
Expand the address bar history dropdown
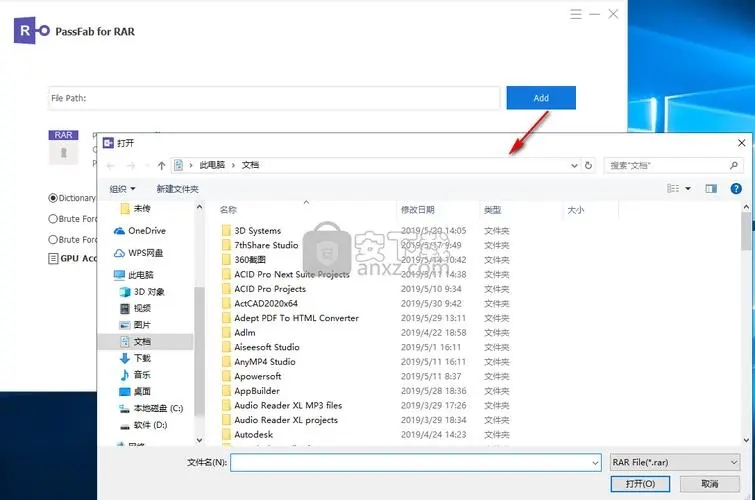pos(574,165)
